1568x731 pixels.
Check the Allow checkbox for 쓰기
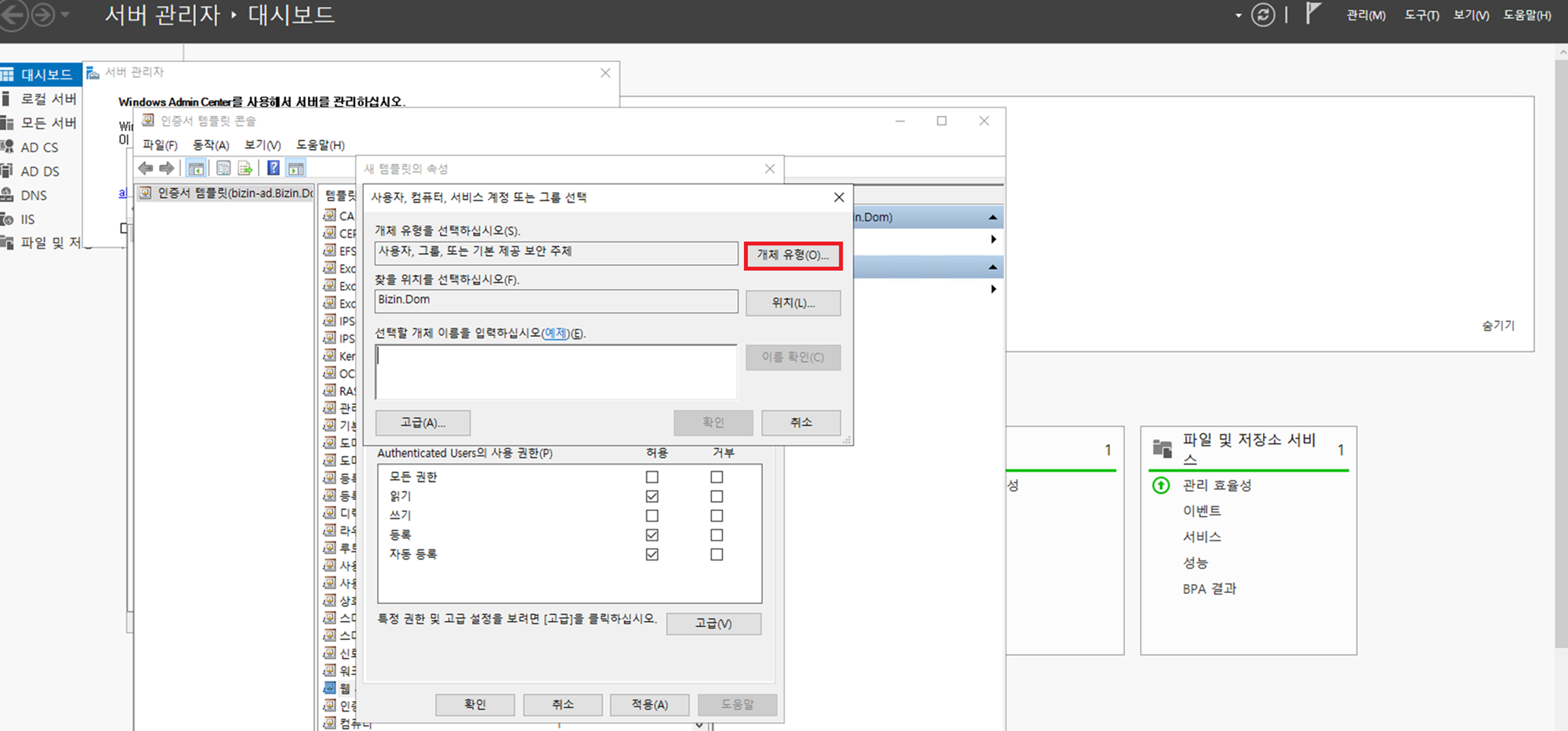pos(652,516)
